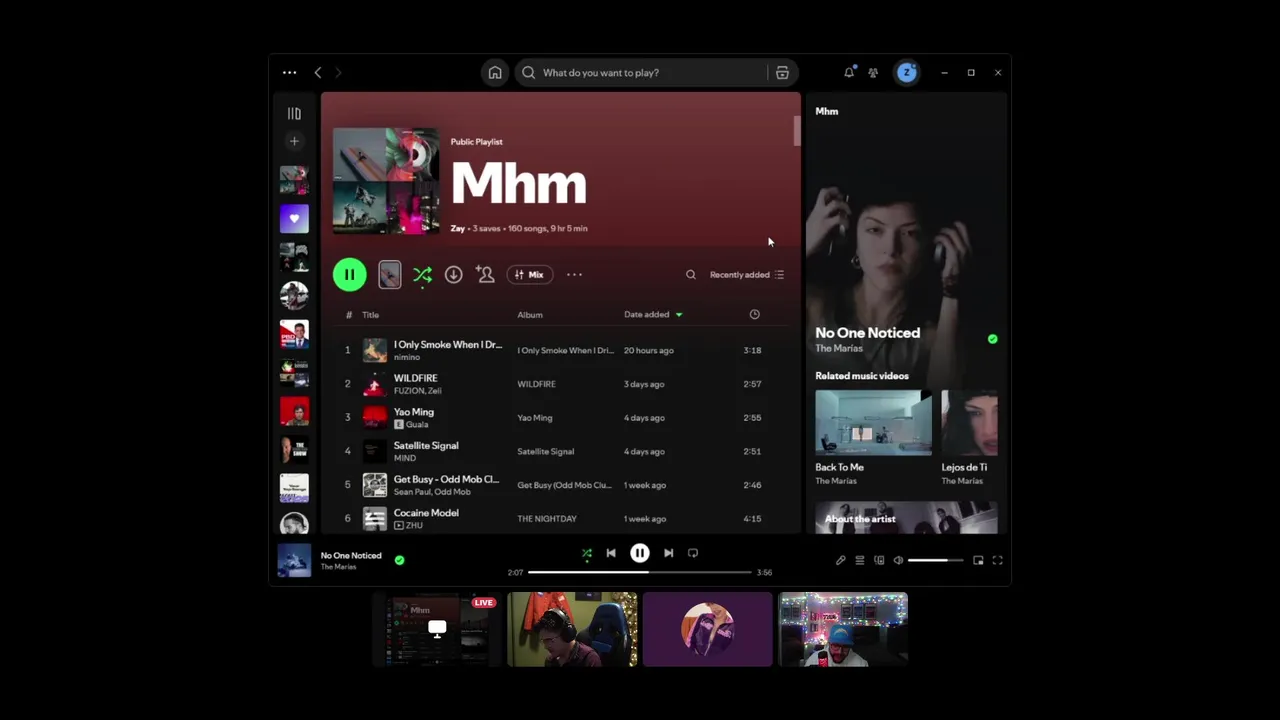Enter full screen mode
This screenshot has width=1280, height=720.
997,560
